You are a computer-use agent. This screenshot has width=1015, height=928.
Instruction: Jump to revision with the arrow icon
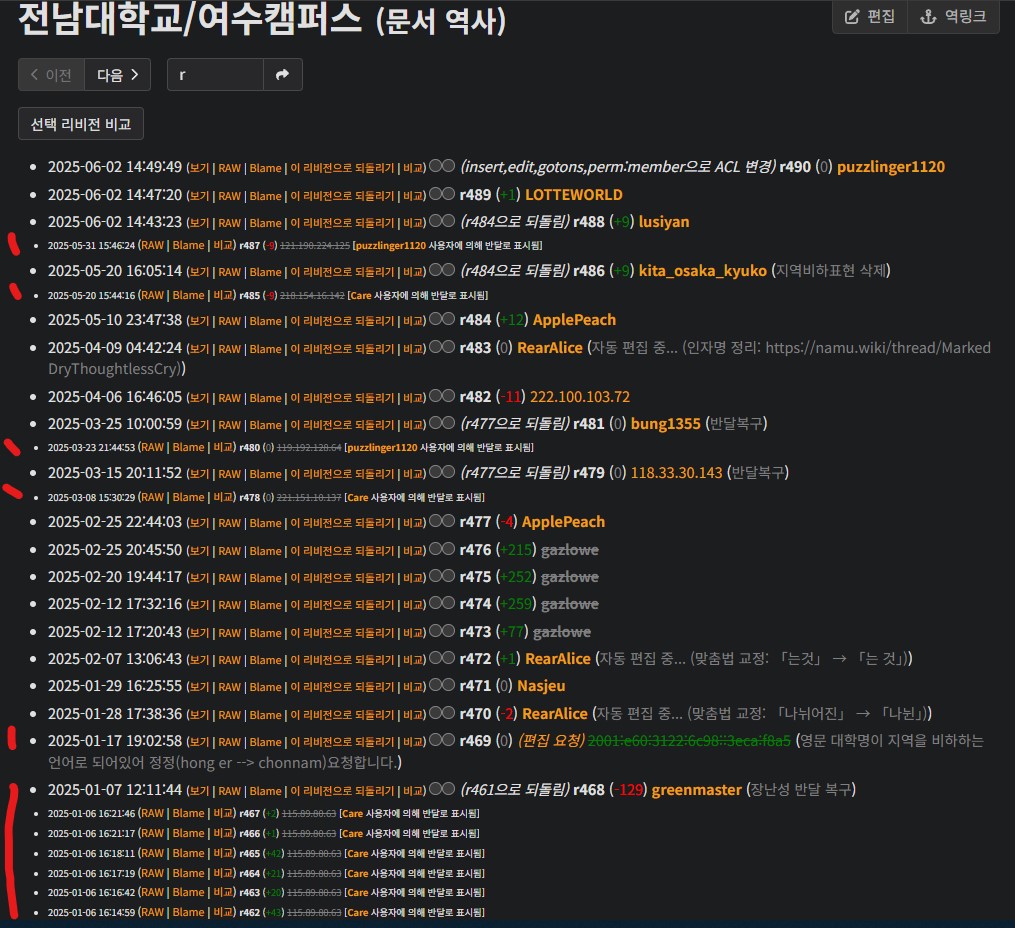coord(282,74)
